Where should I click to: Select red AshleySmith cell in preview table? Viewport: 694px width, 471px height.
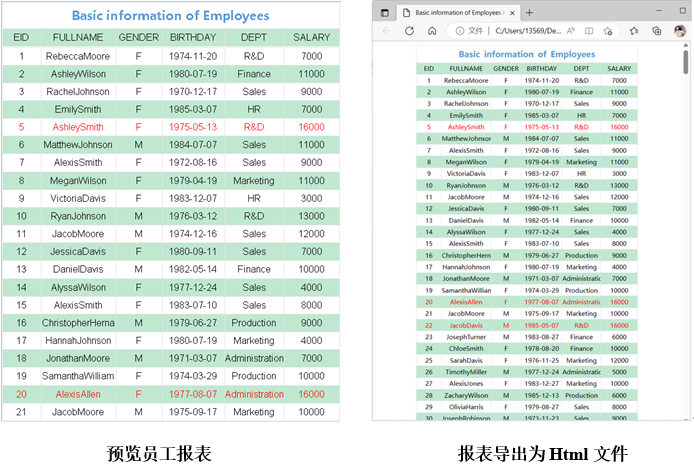pos(78,127)
